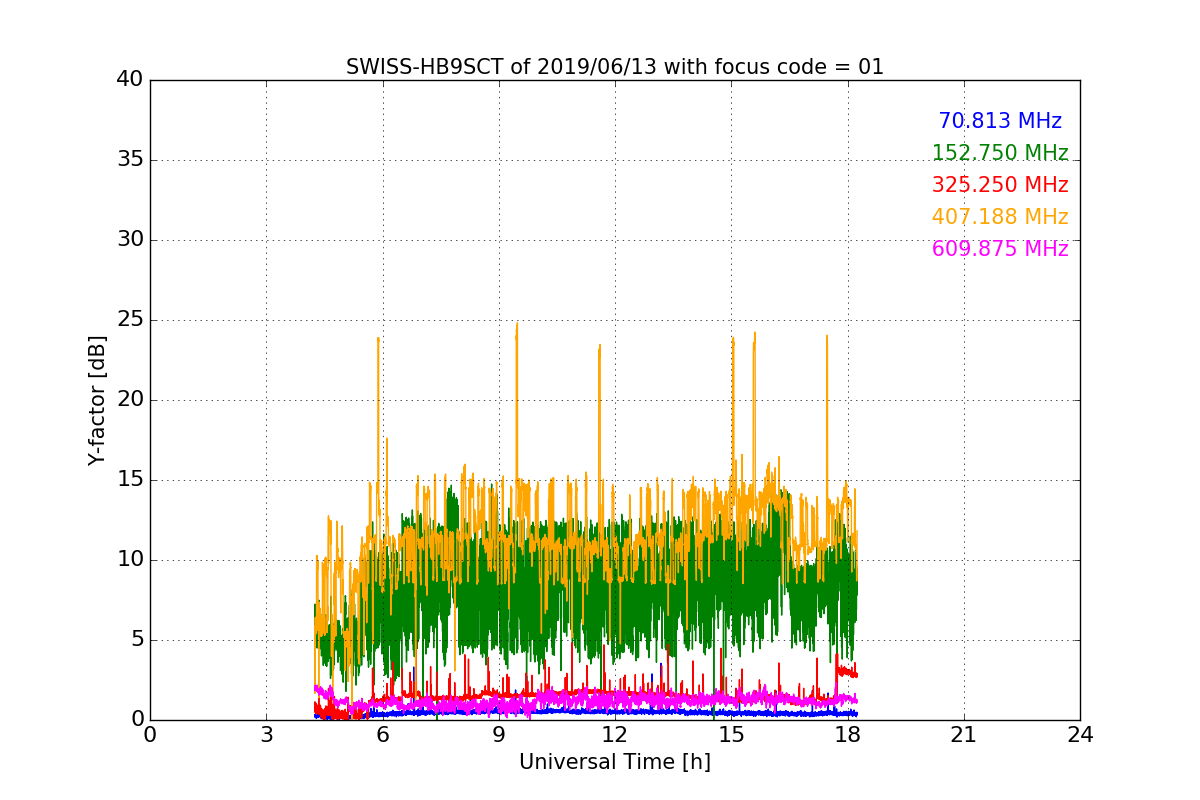The height and width of the screenshot is (800, 1200).
Task: Click the y-axis tick label 35
Action: click(130, 160)
